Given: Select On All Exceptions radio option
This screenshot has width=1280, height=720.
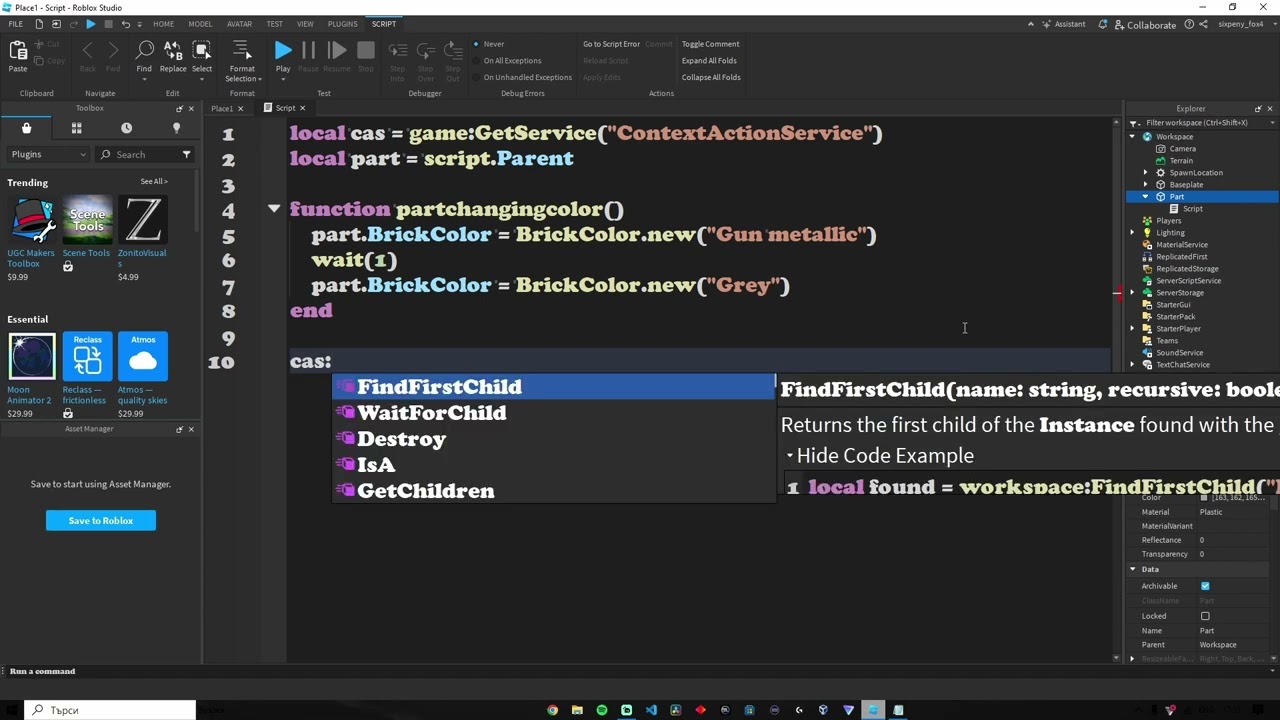Looking at the screenshot, I should (477, 60).
